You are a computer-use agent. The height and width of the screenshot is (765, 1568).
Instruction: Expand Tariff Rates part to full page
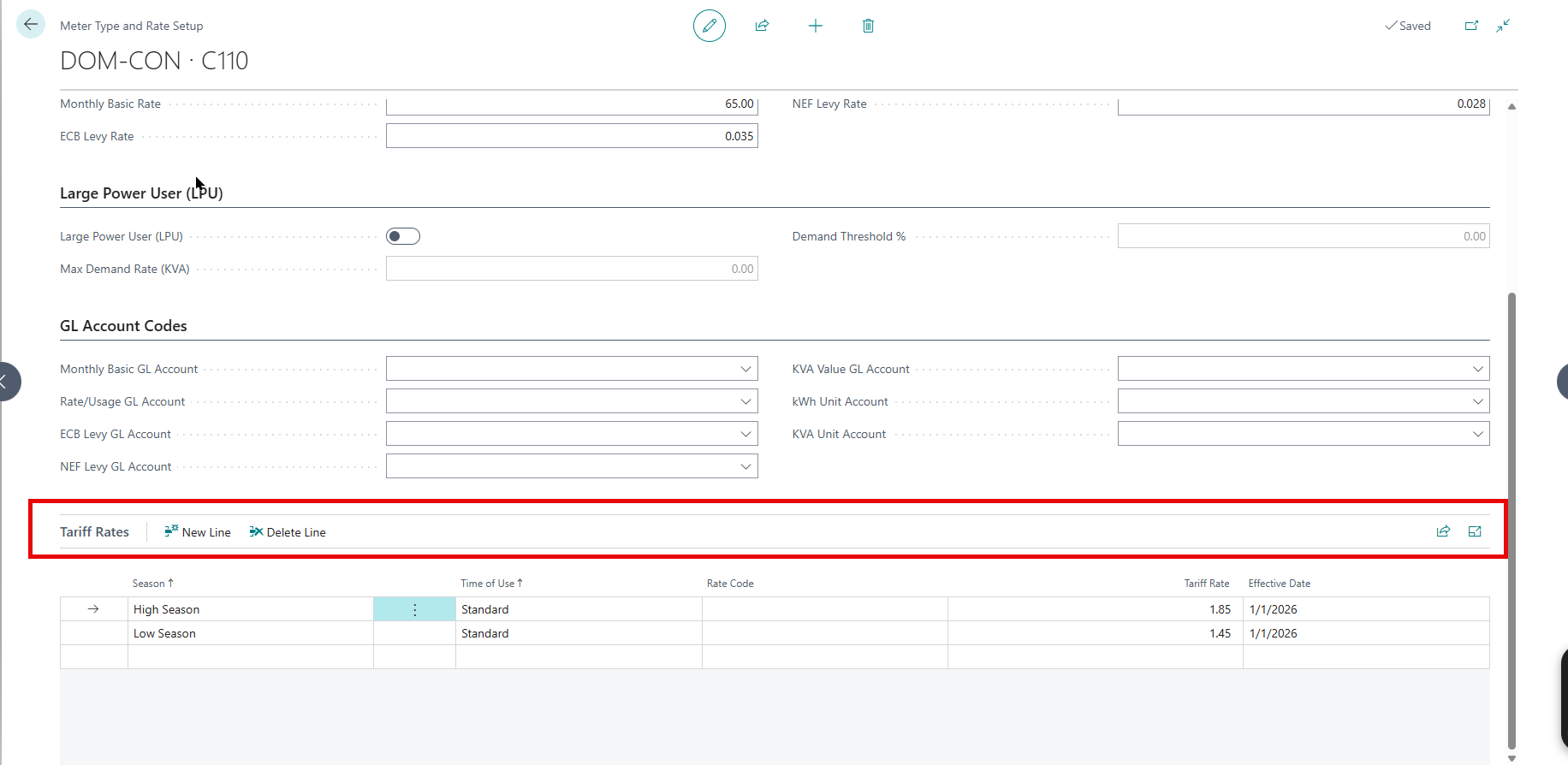pos(1475,531)
